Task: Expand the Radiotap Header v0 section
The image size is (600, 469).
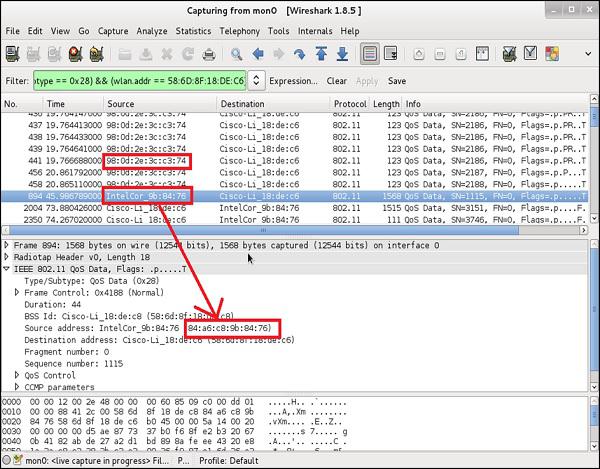Action: (x=7, y=257)
